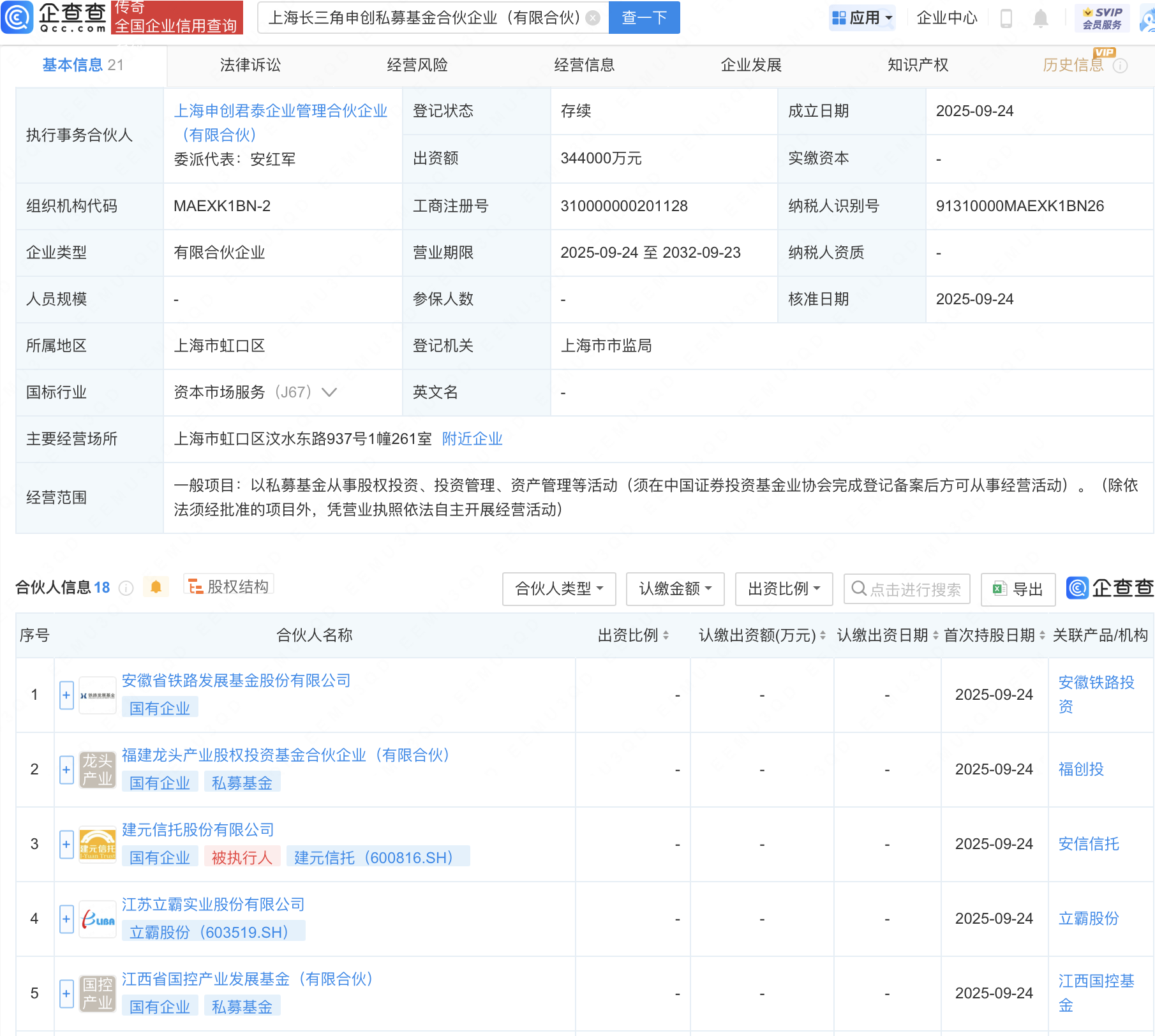Click the 被执行人 tag

[242, 857]
